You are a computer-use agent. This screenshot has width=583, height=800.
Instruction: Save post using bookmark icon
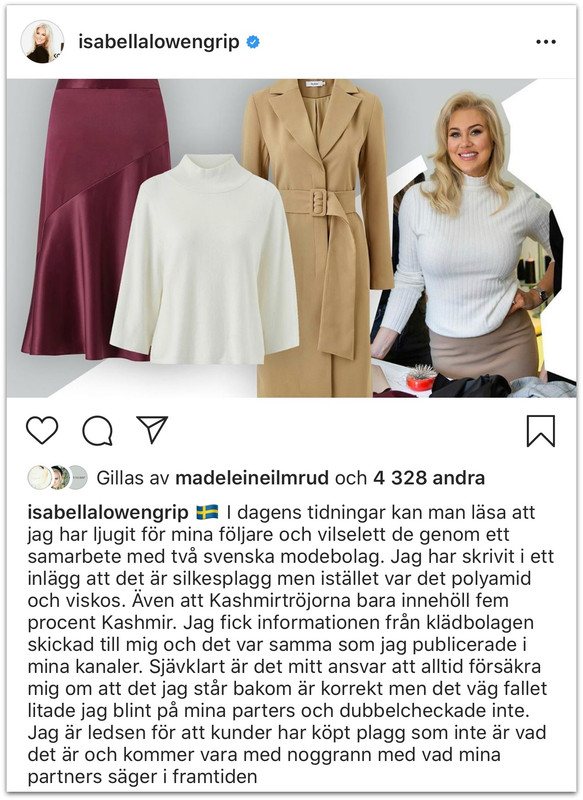click(x=541, y=431)
